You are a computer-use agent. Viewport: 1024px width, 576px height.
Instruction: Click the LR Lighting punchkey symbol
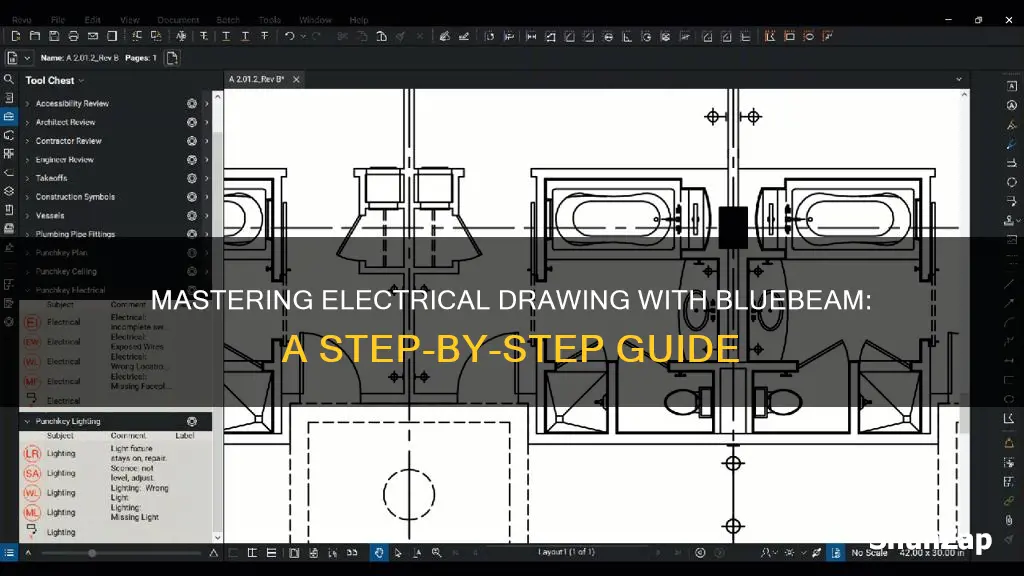[32, 453]
